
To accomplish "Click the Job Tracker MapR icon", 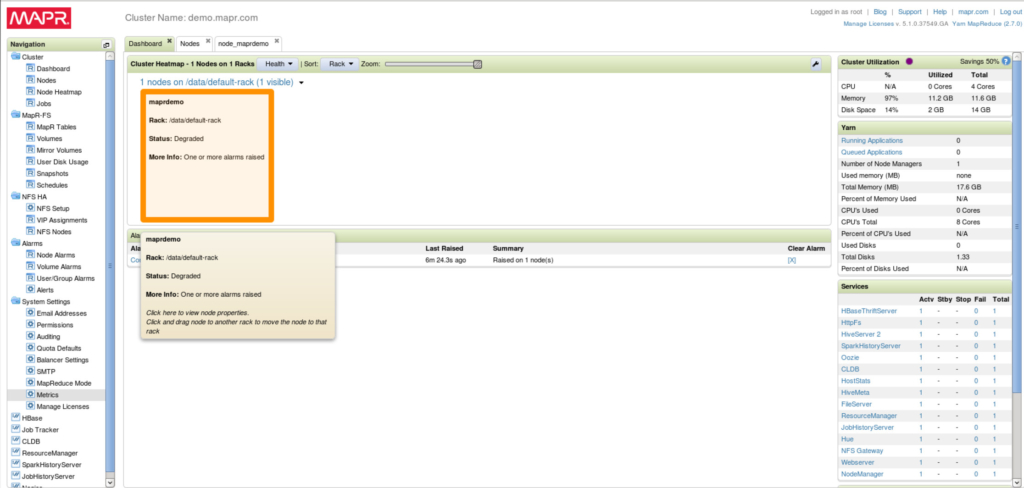I will (16, 429).
